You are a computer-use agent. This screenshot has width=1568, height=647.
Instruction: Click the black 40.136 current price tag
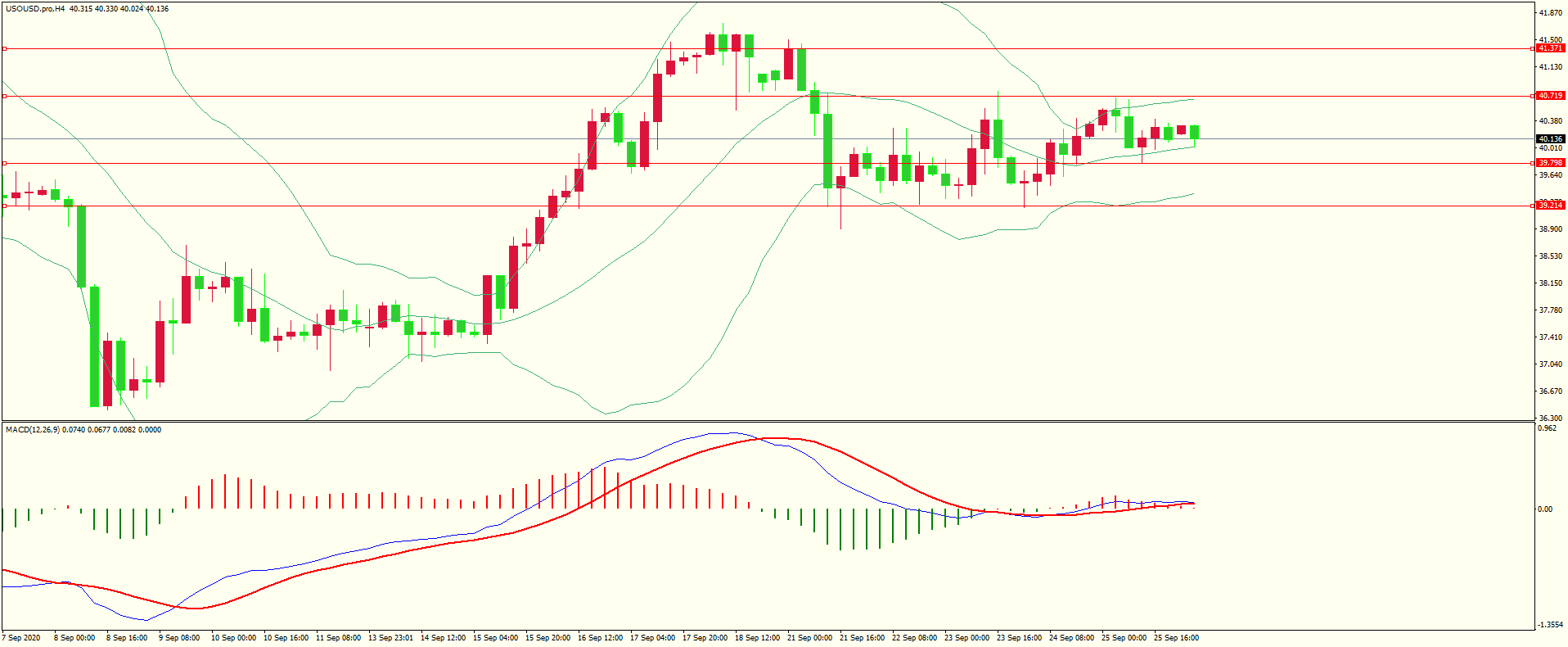click(x=1550, y=139)
